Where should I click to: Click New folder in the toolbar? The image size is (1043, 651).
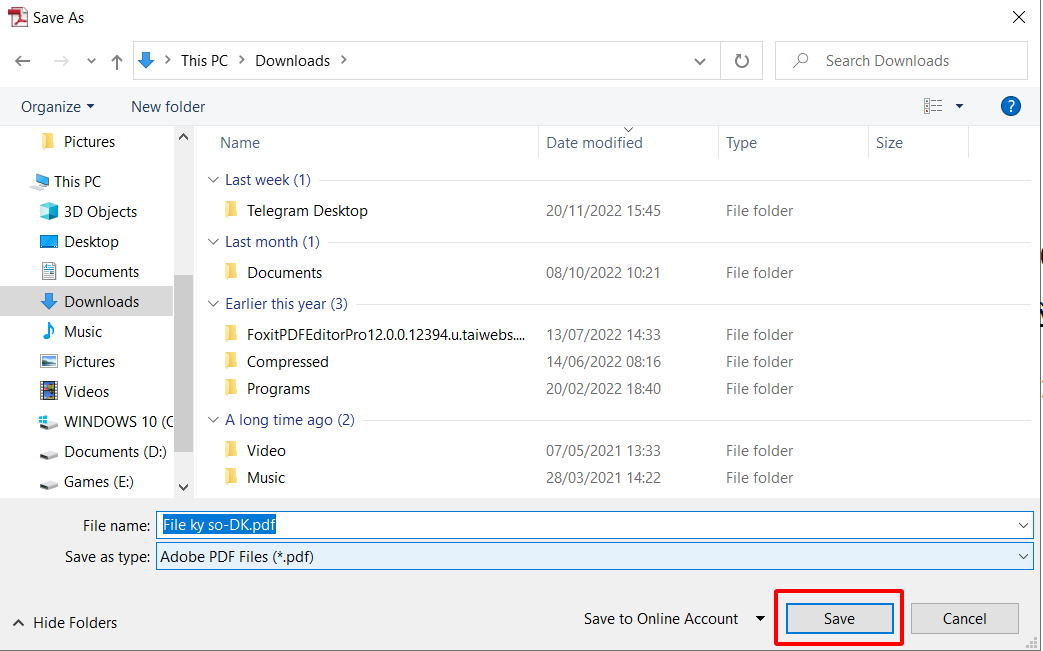[x=168, y=106]
